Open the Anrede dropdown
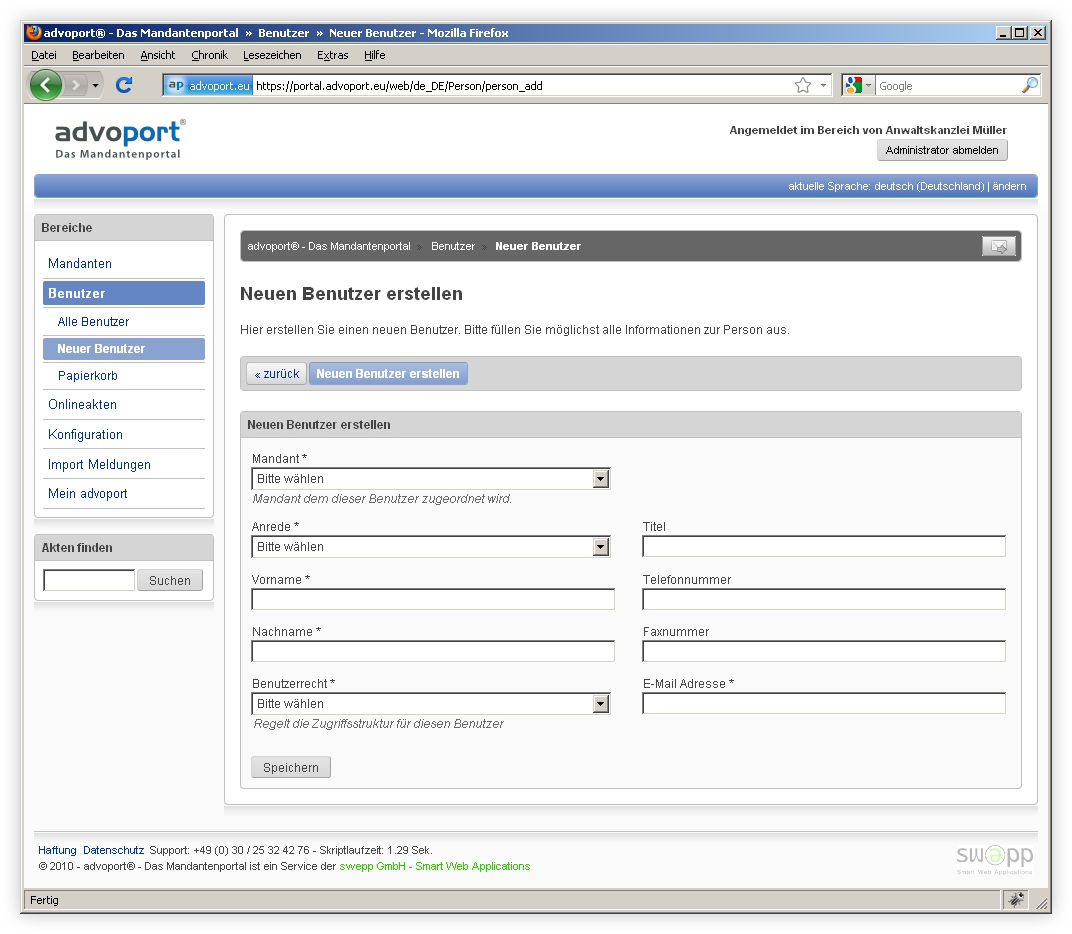The image size is (1072, 934). 431,547
